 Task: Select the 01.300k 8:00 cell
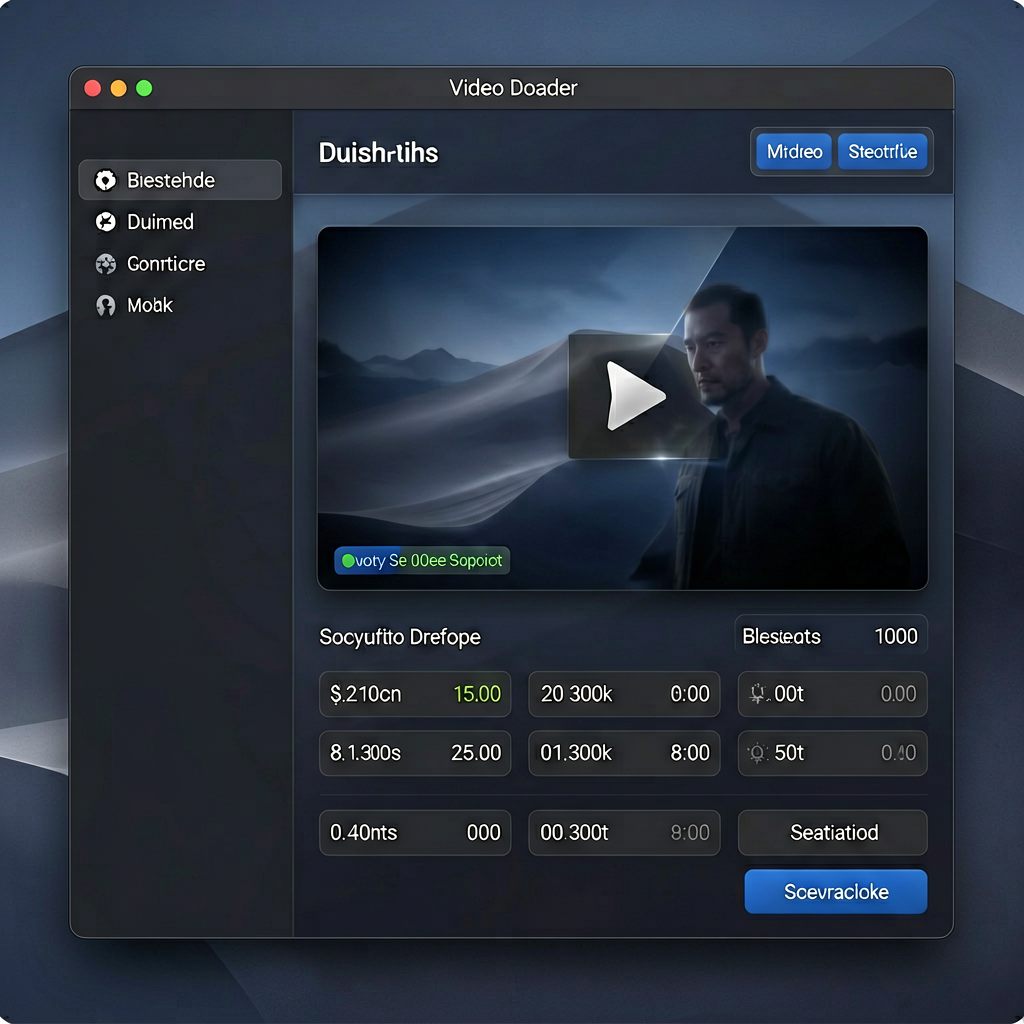tap(624, 753)
